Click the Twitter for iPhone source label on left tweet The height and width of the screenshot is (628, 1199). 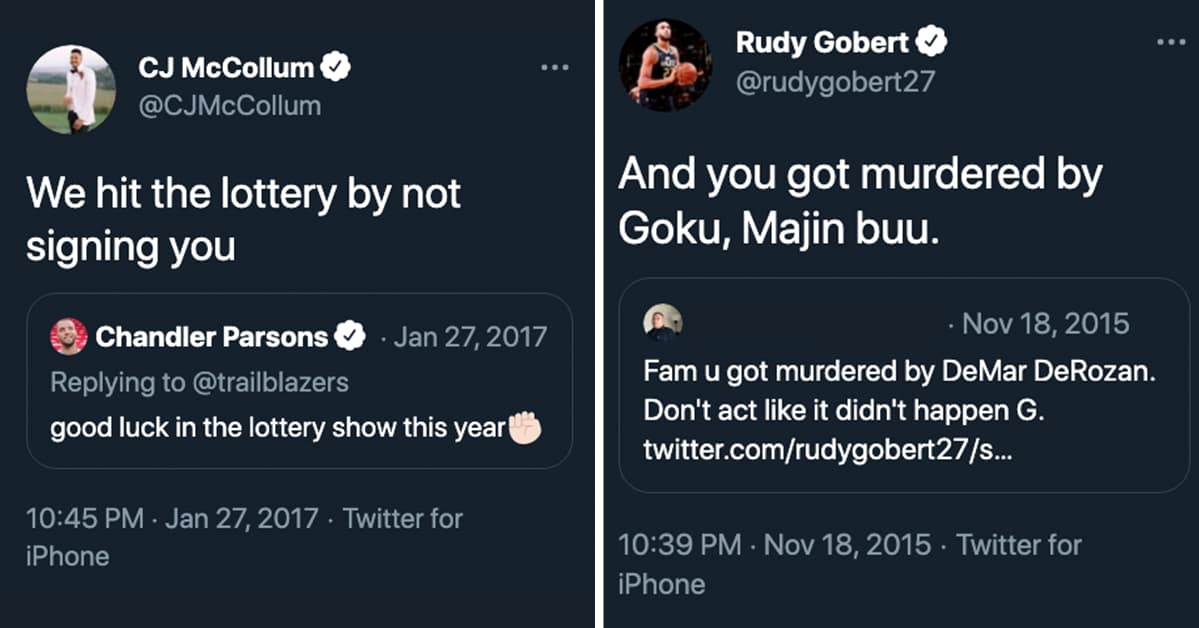(403, 519)
